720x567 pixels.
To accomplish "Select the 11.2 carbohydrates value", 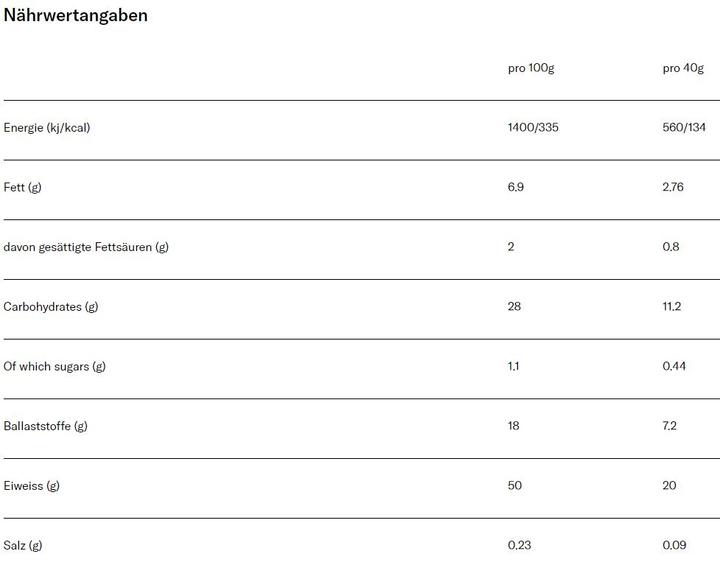I will 671,306.
